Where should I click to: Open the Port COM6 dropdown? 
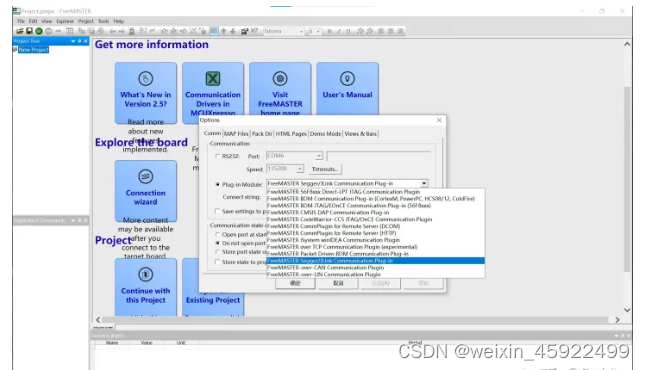(x=318, y=156)
